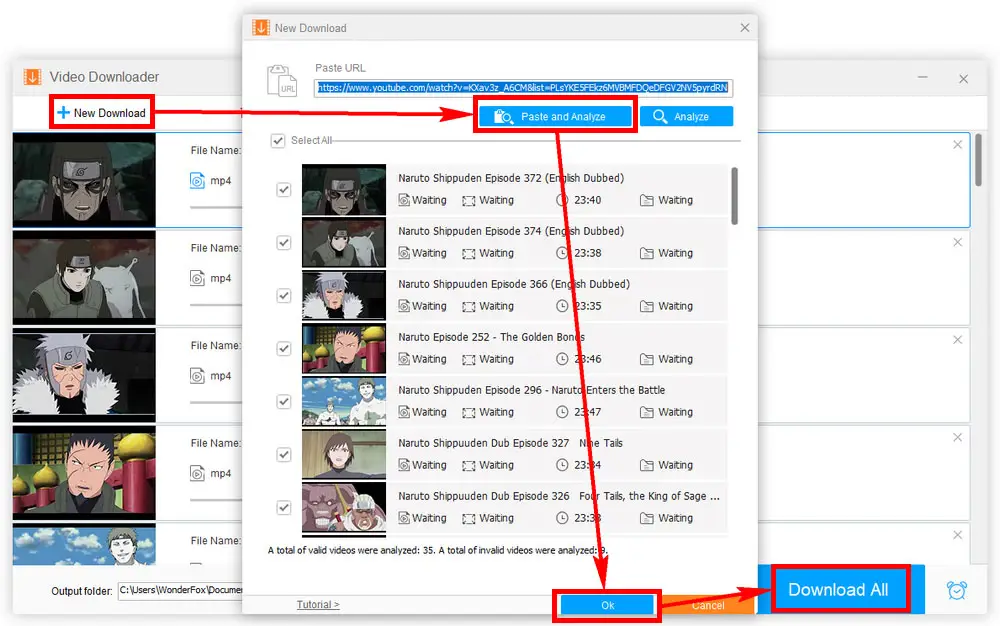The height and width of the screenshot is (626, 1000).
Task: Click title 'Naruto Shippuden Episode 296 - Naruto Enters the Battle'
Action: click(531, 389)
